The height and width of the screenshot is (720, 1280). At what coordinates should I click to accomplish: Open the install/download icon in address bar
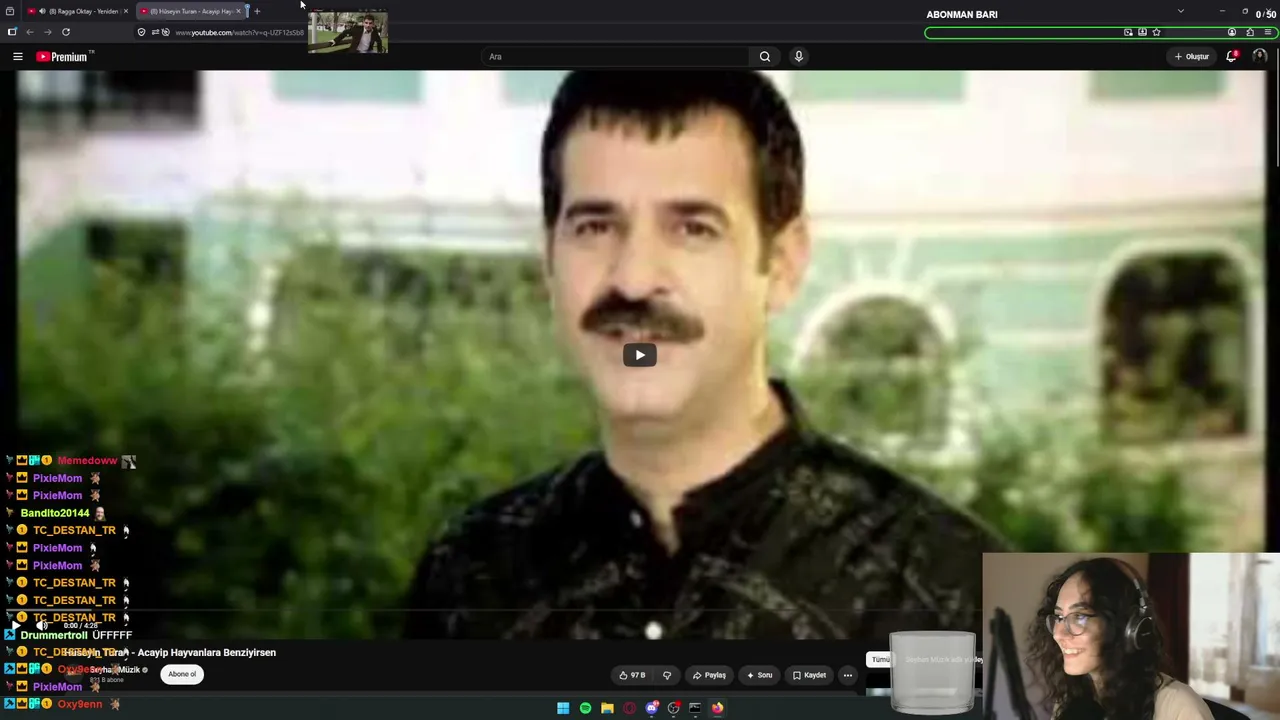[x=1142, y=32]
